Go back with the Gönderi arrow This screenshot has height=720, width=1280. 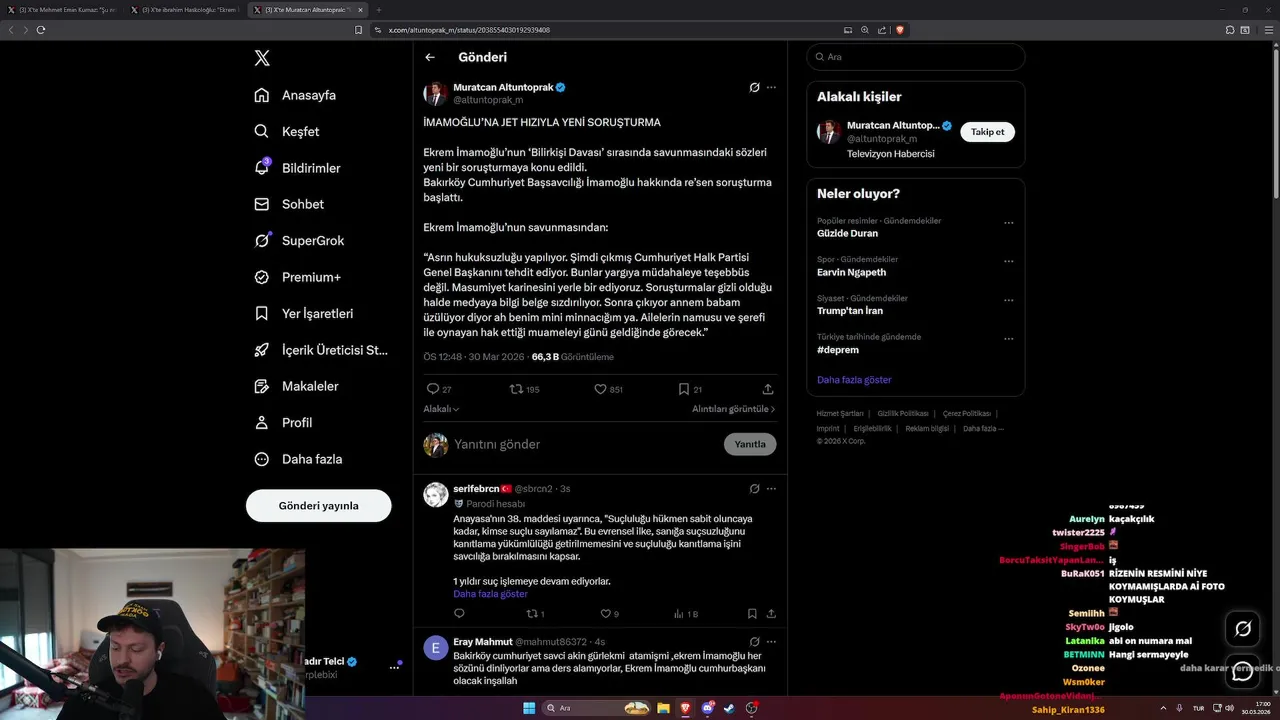pyautogui.click(x=430, y=57)
